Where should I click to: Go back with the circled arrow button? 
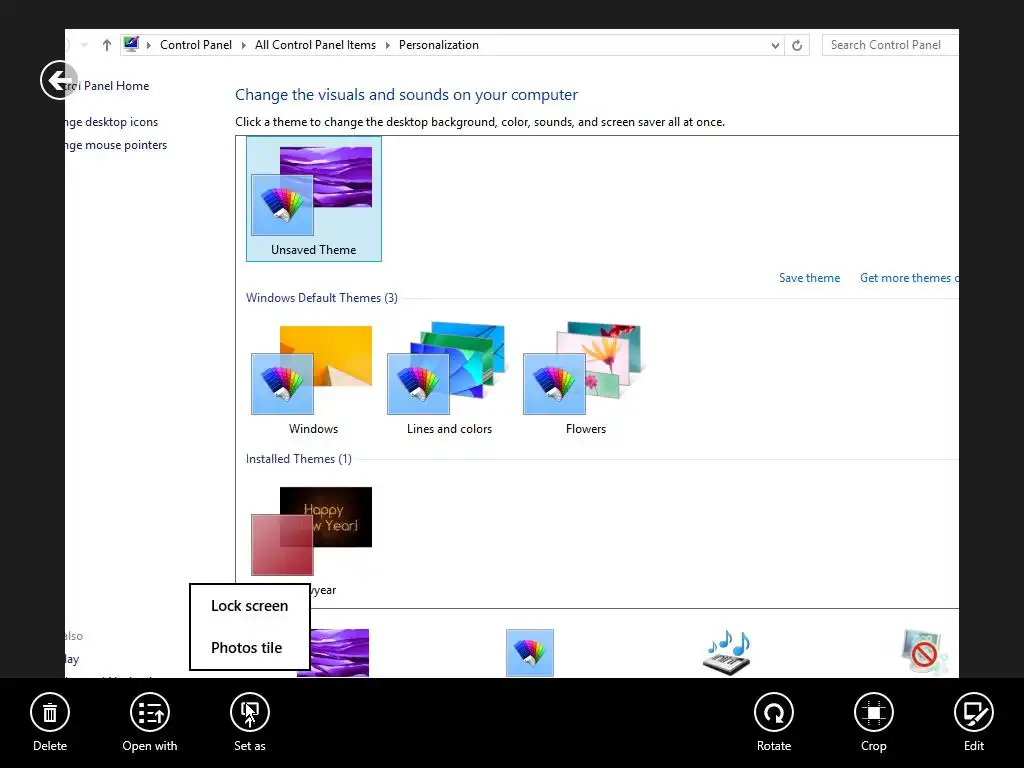(59, 80)
